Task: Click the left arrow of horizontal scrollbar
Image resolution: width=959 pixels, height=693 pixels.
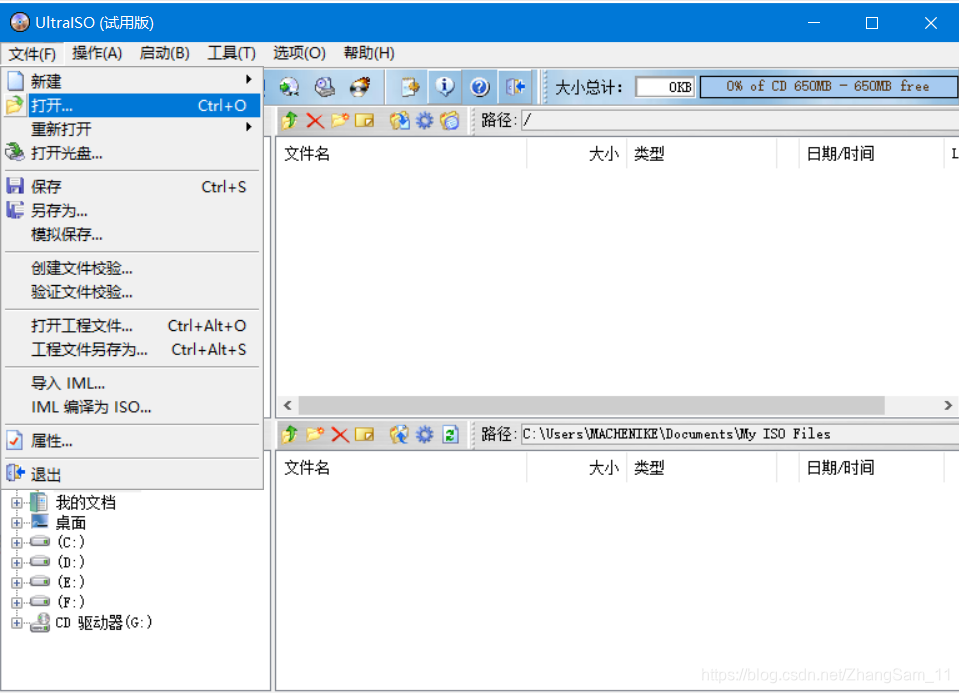Action: [287, 405]
